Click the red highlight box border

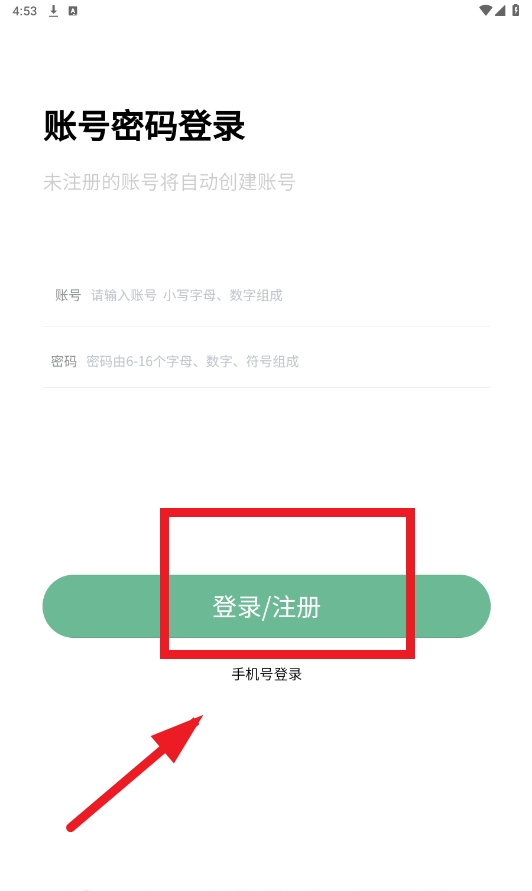click(288, 513)
